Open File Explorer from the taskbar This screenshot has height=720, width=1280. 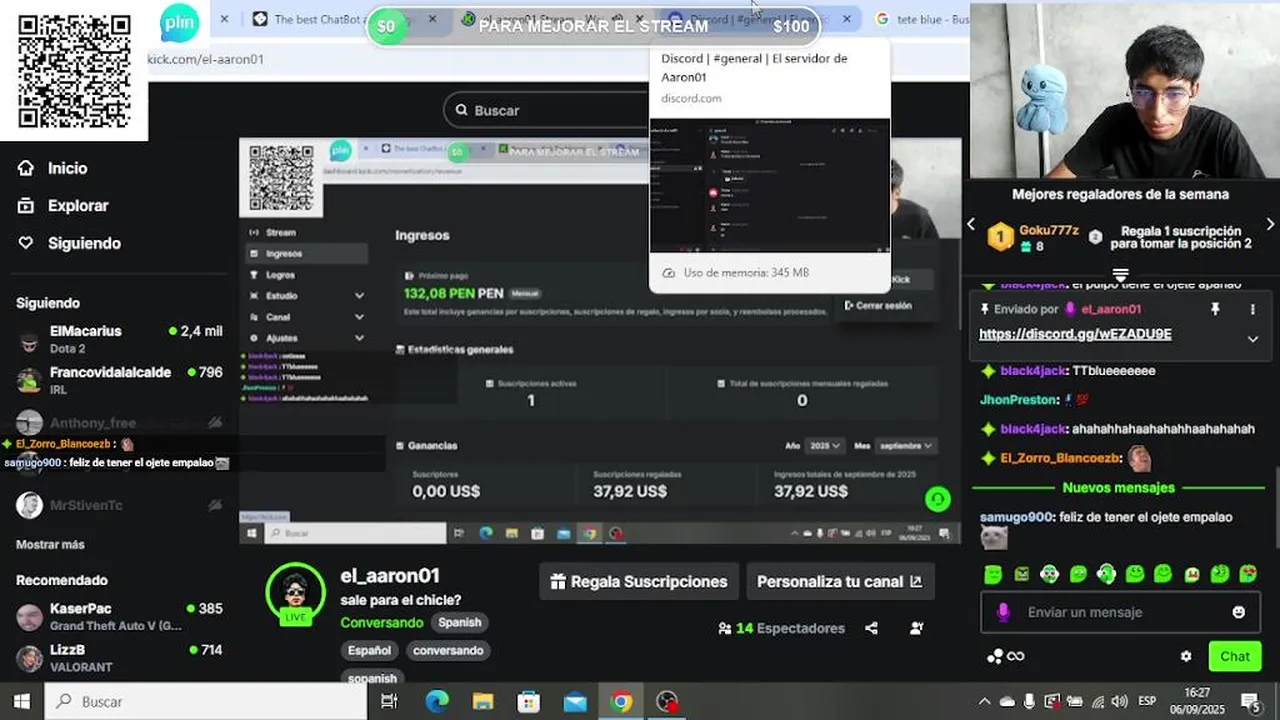coord(483,701)
